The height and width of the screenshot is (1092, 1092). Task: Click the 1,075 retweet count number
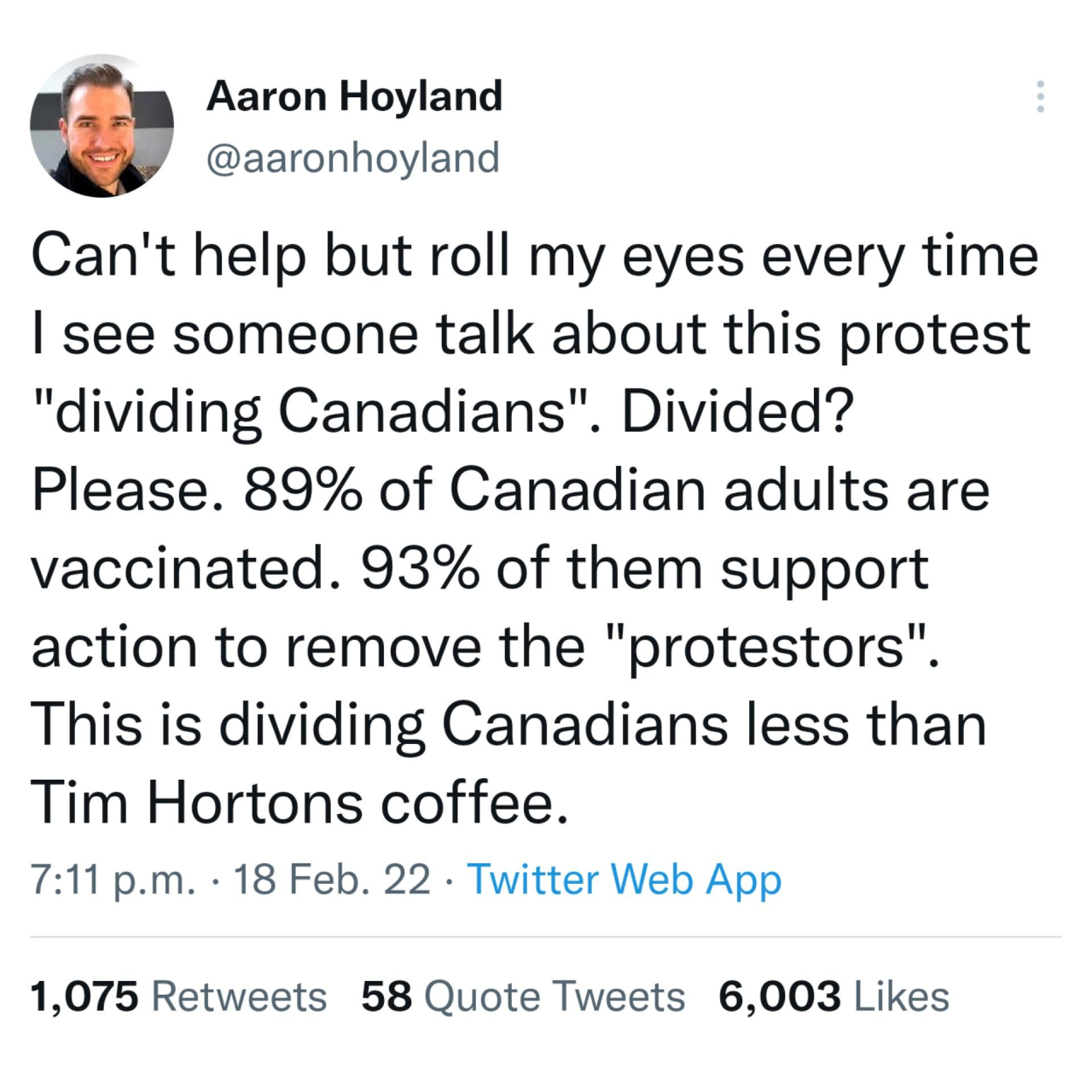(84, 996)
